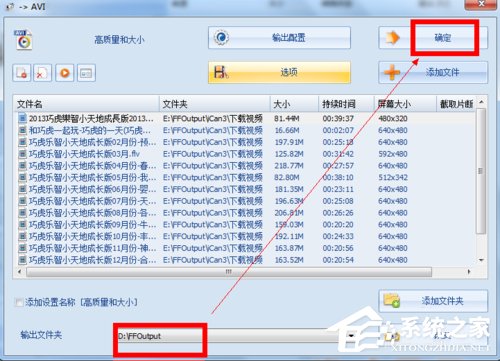Screen dimensions: 500x361
Task: Click size value 81.44M
Action: (x=287, y=118)
